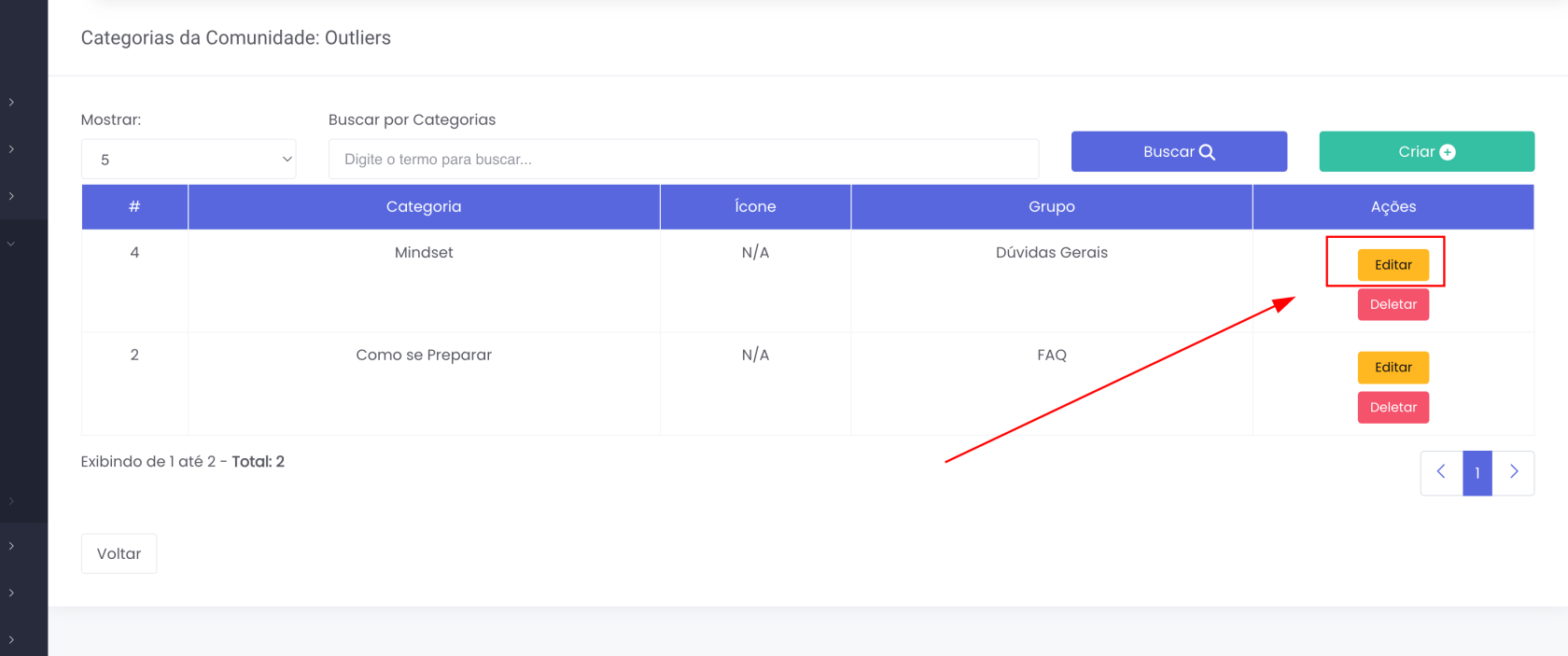Screen dimensions: 1568x656
Task: Delete the Mindset category
Action: (1393, 304)
